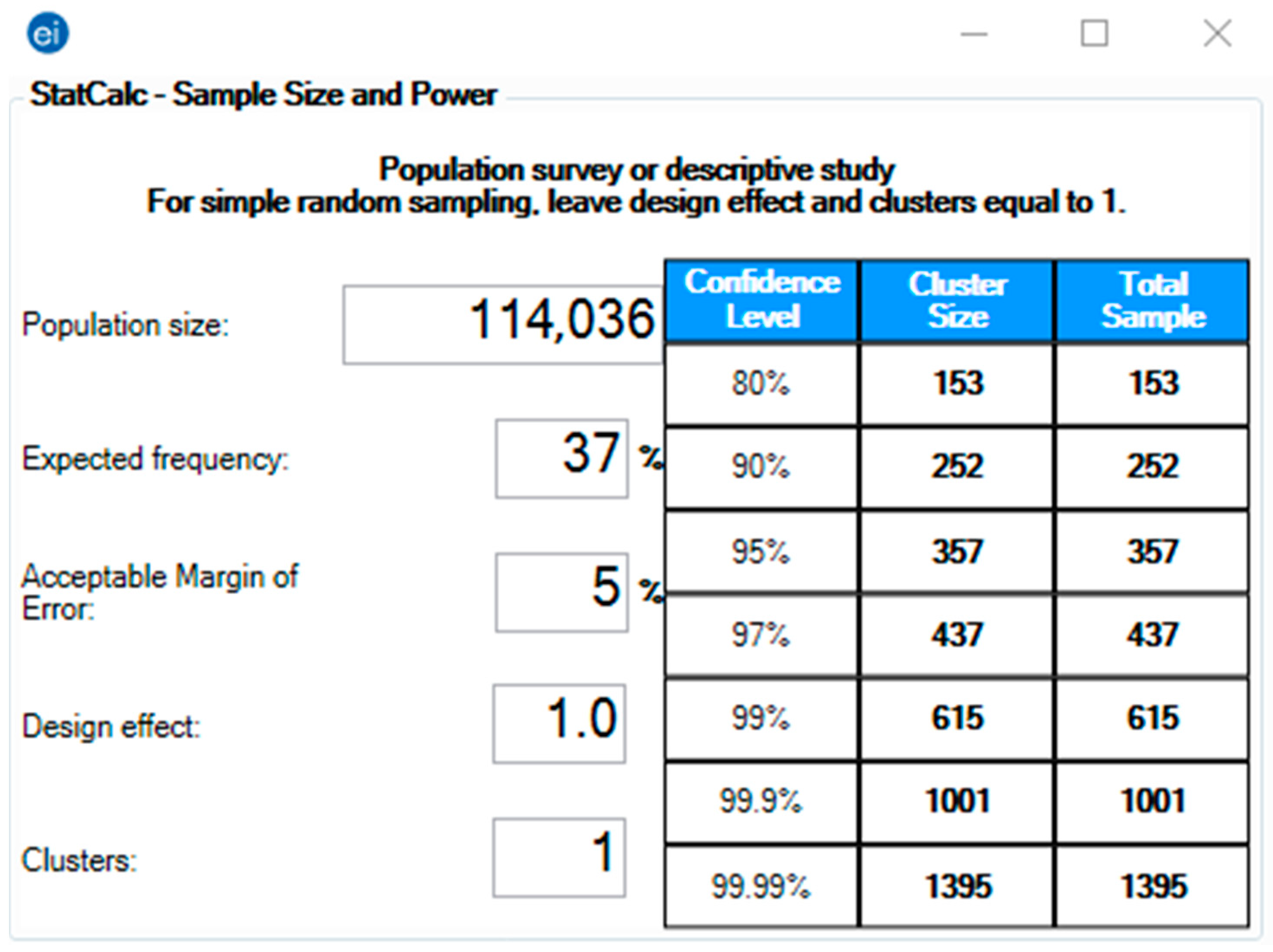Click the Confidence Level column header
Viewport: 1273px width, 952px height.
762,300
